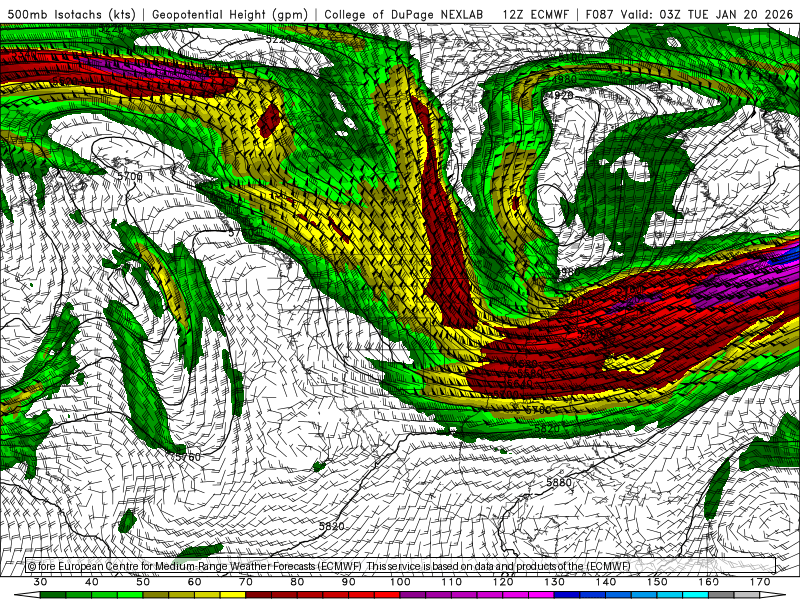
Task: Pick the bright red swatch left of 100
Action: pyautogui.click(x=387, y=595)
